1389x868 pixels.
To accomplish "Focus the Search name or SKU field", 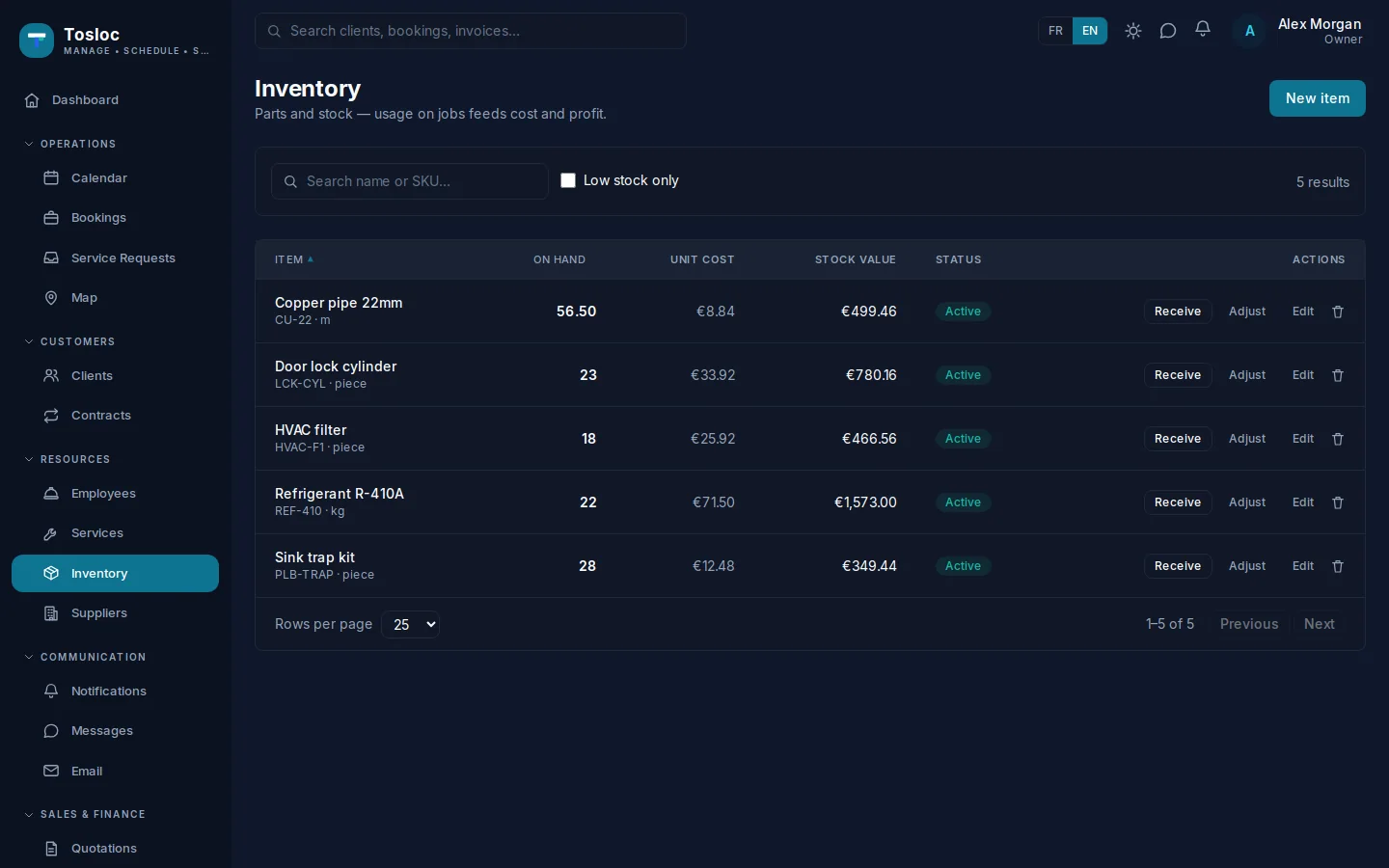I will pos(410,181).
